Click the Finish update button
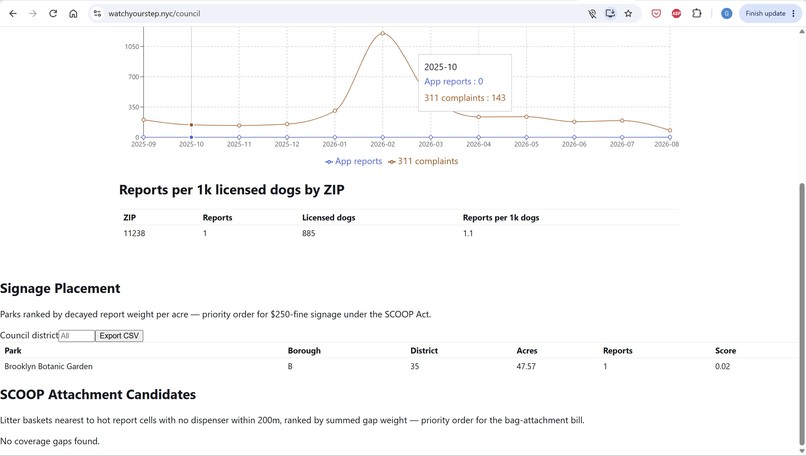Image resolution: width=806 pixels, height=456 pixels. 765,14
